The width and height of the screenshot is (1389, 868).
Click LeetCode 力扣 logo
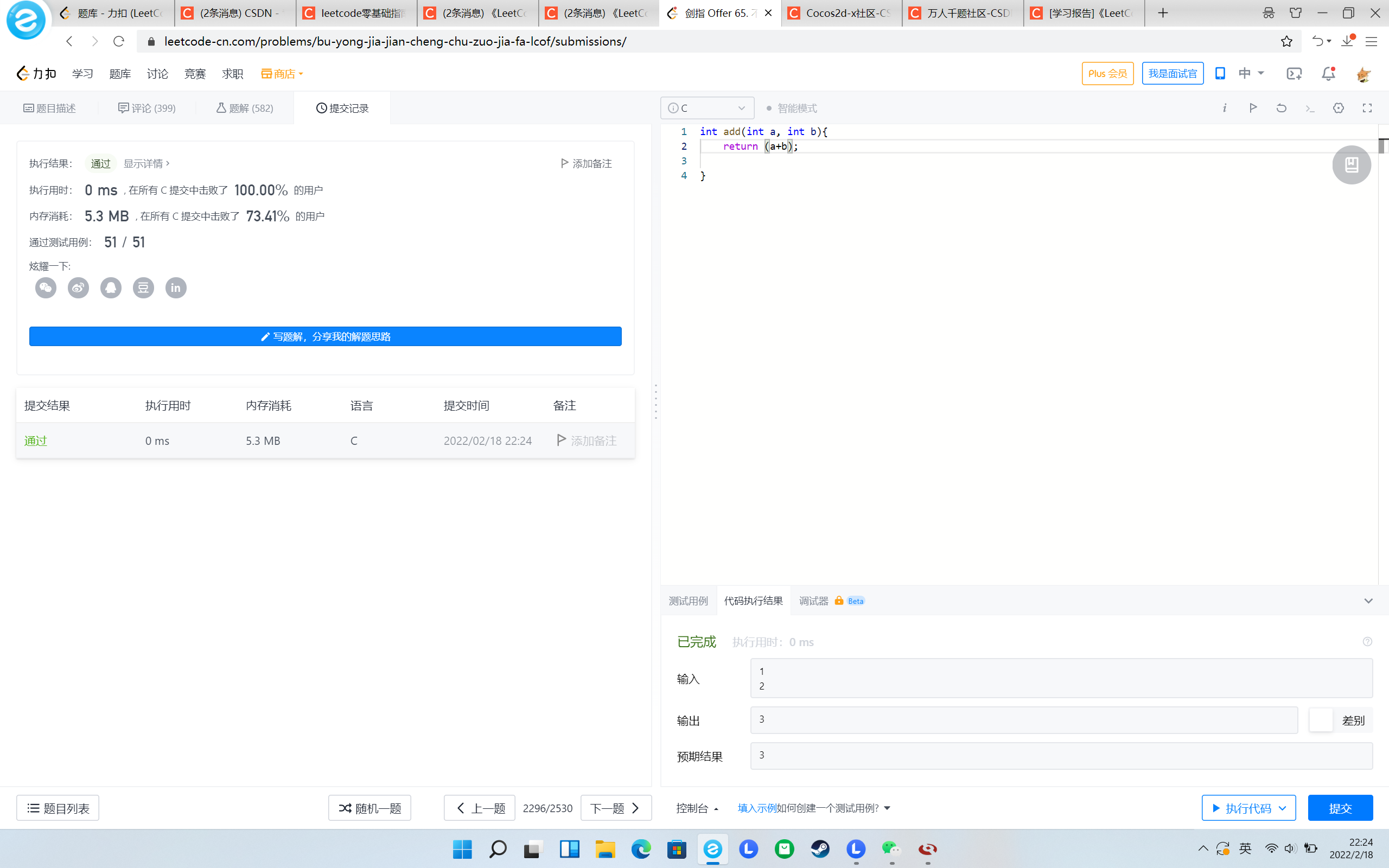click(x=36, y=73)
